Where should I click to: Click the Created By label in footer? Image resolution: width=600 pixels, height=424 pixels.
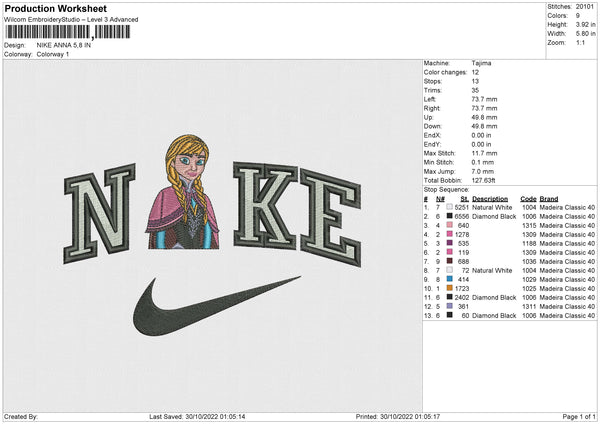pyautogui.click(x=21, y=417)
